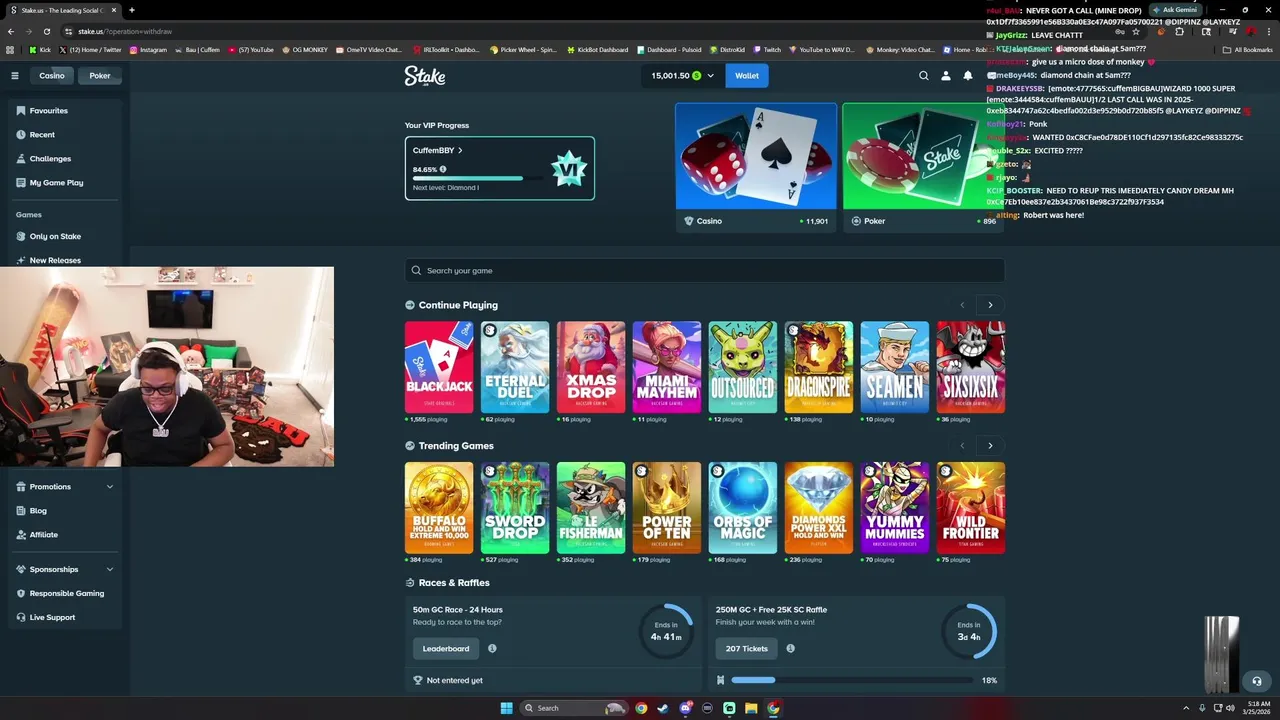Click the Stake logo
The width and height of the screenshot is (1280, 720).
tap(425, 76)
